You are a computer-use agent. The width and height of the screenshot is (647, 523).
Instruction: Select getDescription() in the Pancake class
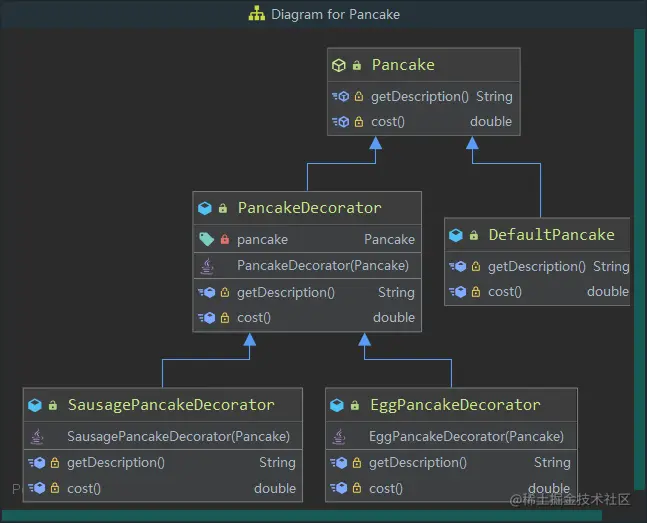420,97
